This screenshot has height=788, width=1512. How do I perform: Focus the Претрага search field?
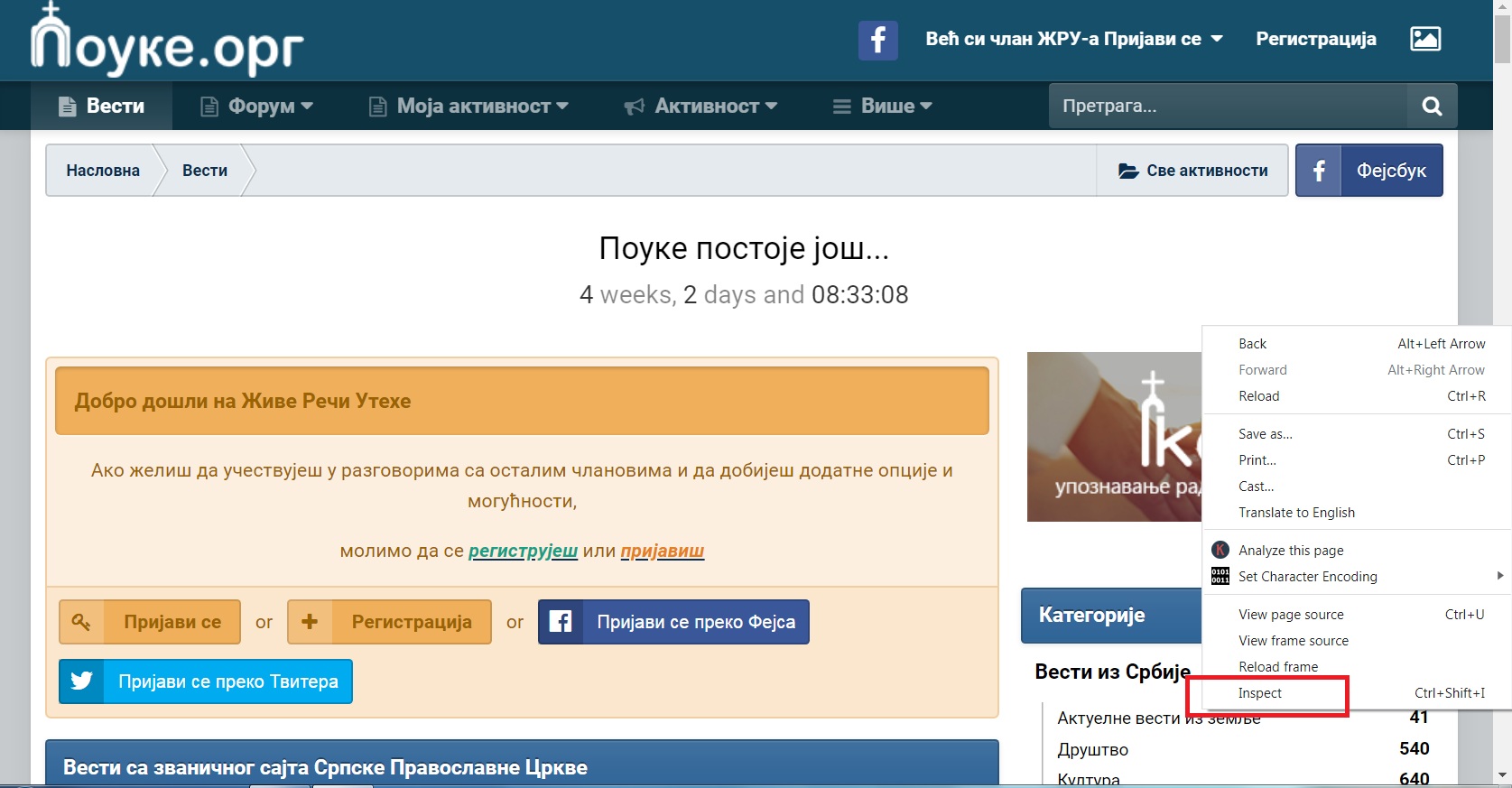tap(1228, 107)
